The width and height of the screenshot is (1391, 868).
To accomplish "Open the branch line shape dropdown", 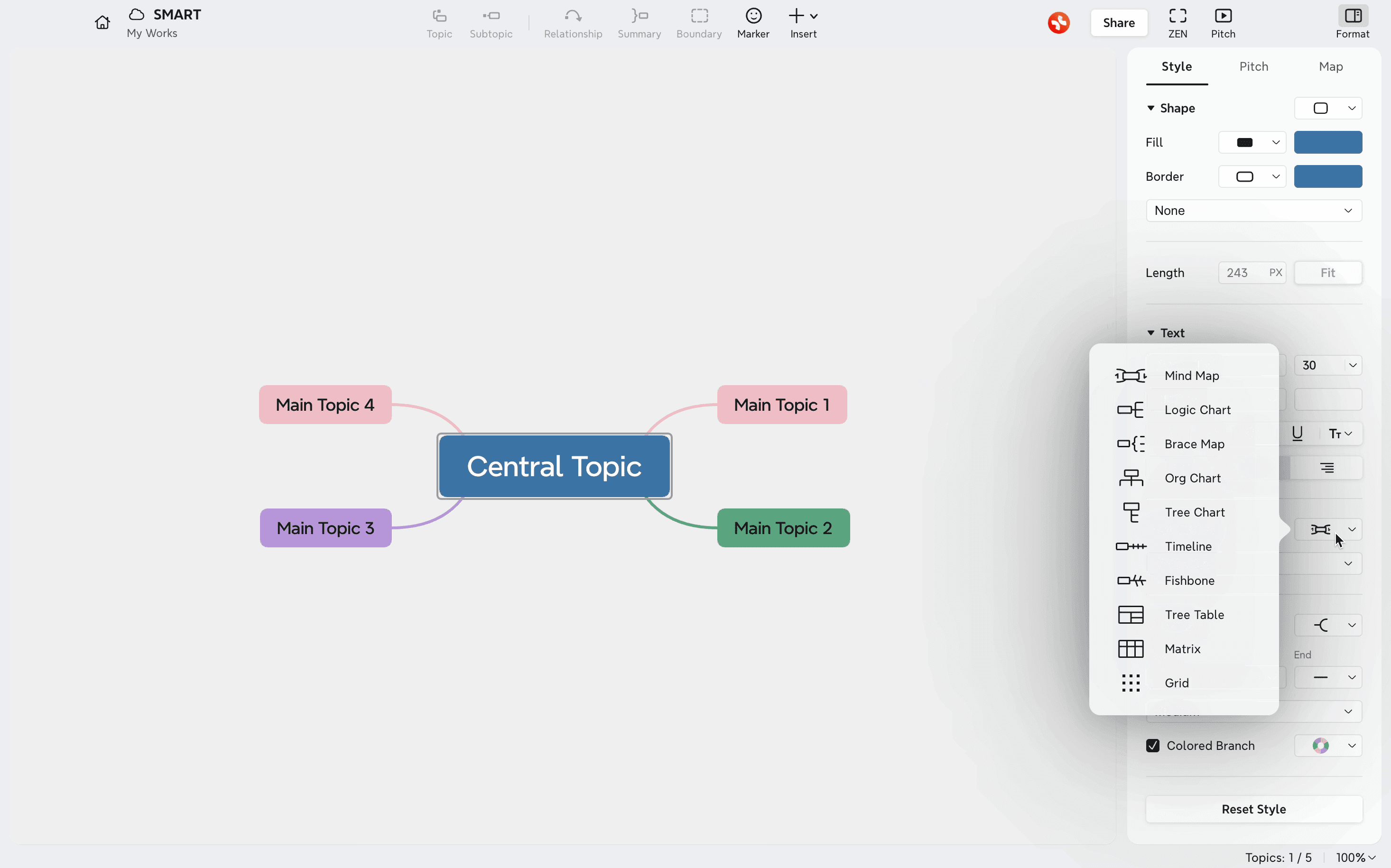I will (1328, 625).
